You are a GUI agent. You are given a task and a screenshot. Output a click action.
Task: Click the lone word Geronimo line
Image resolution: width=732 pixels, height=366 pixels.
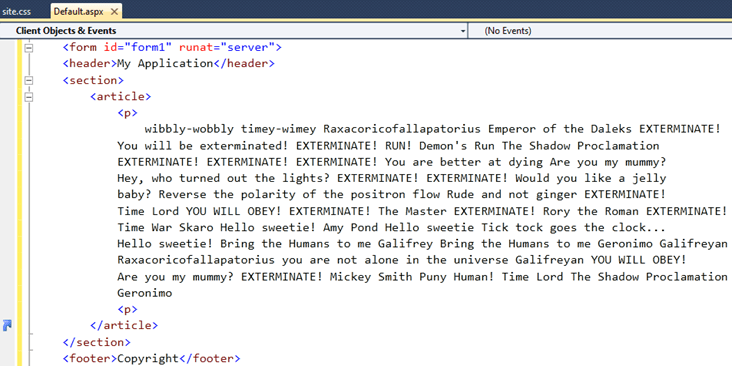[144, 293]
